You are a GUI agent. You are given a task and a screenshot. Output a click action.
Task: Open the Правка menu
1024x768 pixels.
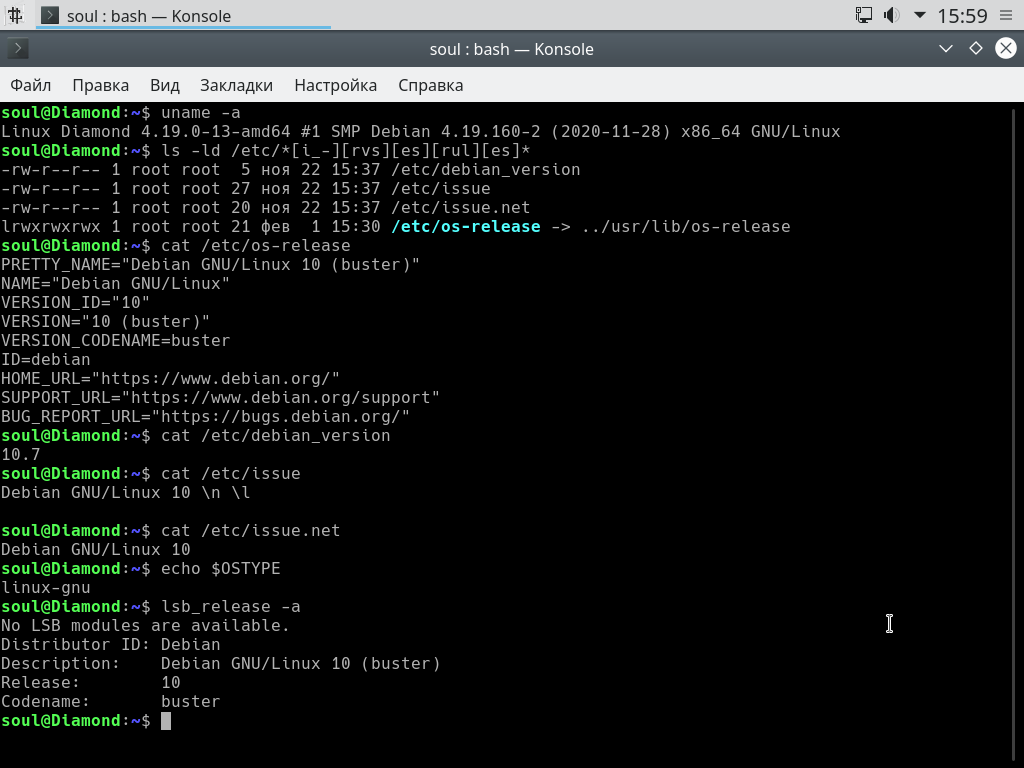[x=101, y=86]
